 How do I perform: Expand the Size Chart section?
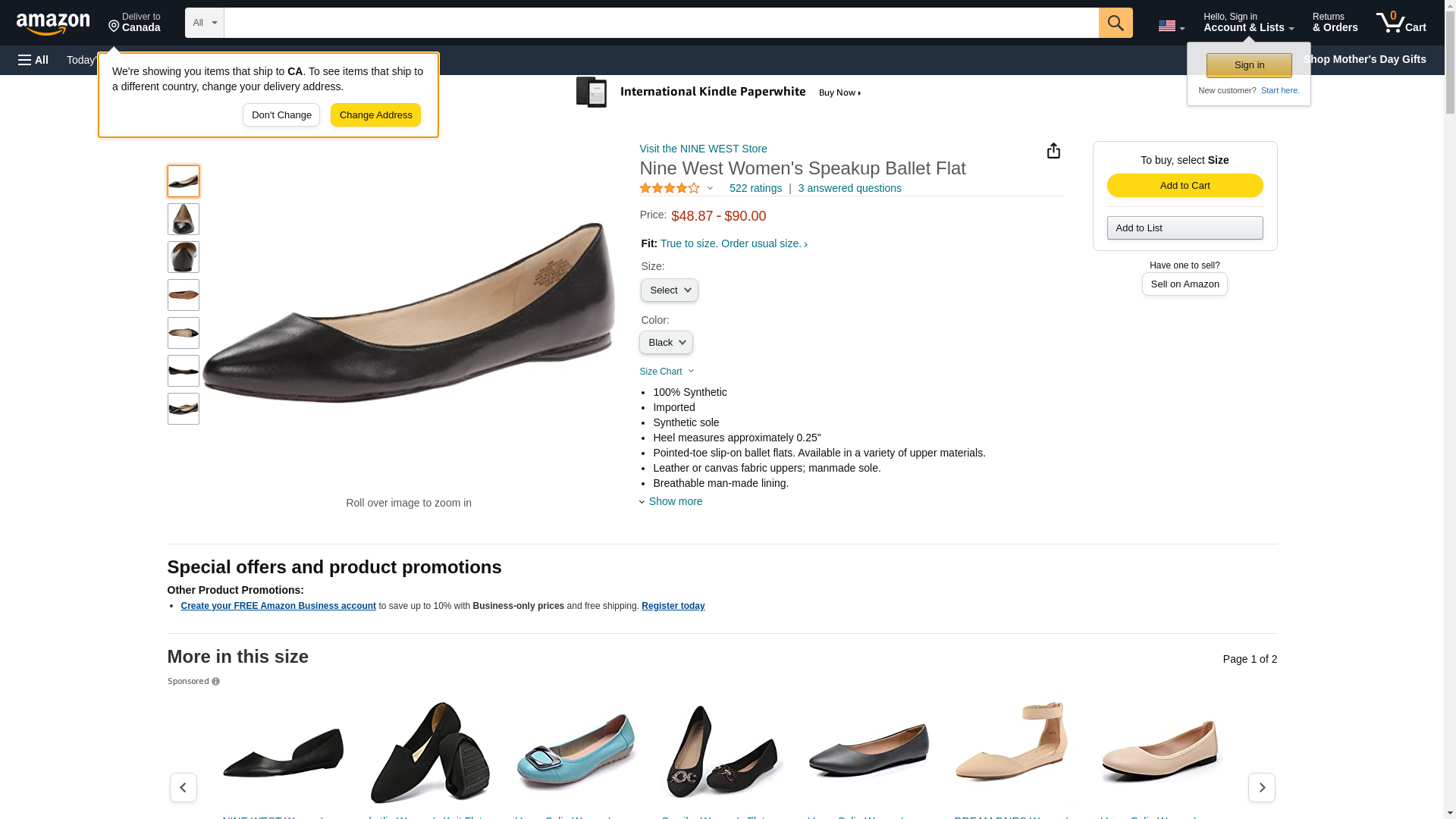click(x=667, y=372)
